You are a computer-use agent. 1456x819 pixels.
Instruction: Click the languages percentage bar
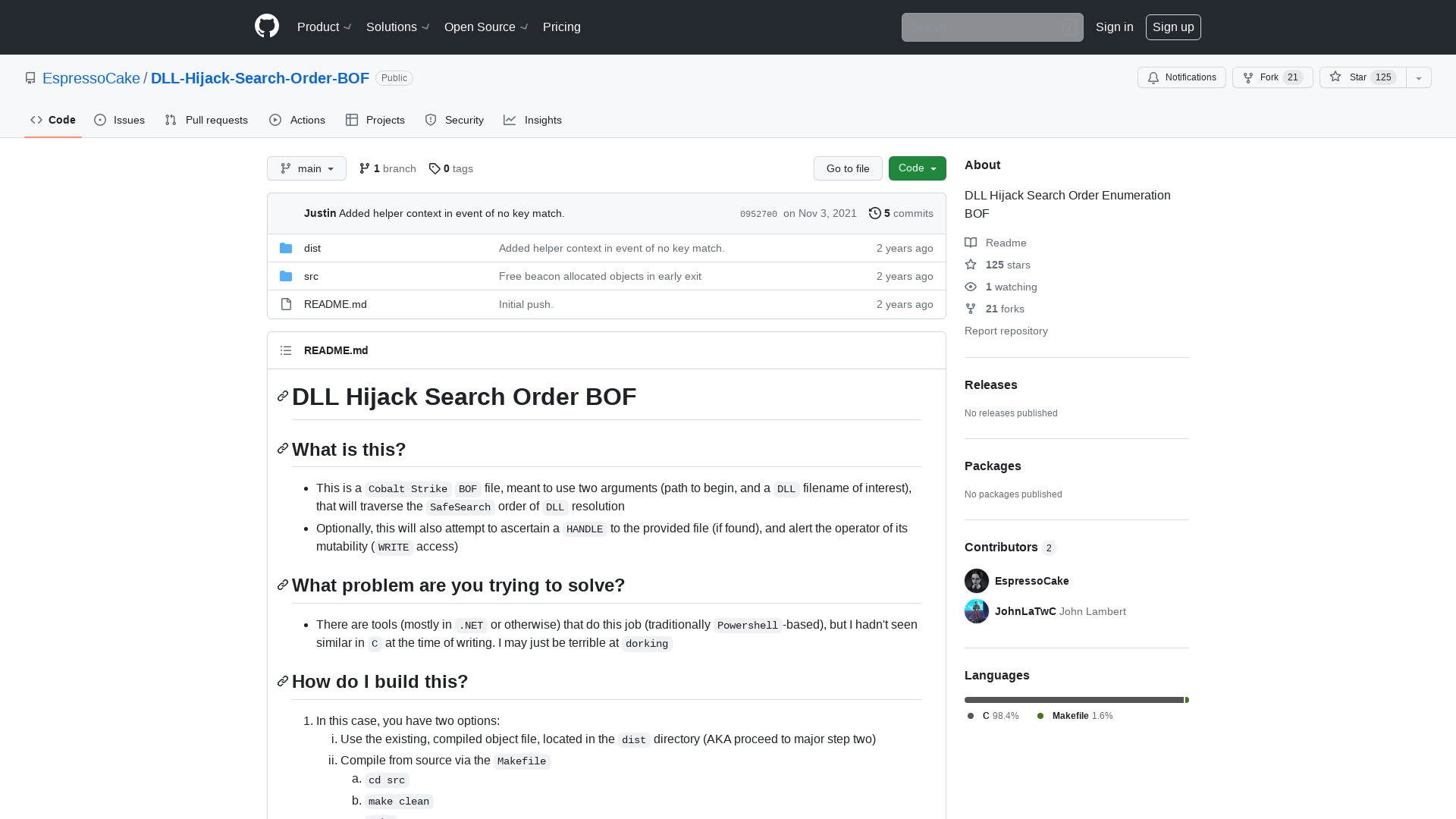click(1077, 700)
